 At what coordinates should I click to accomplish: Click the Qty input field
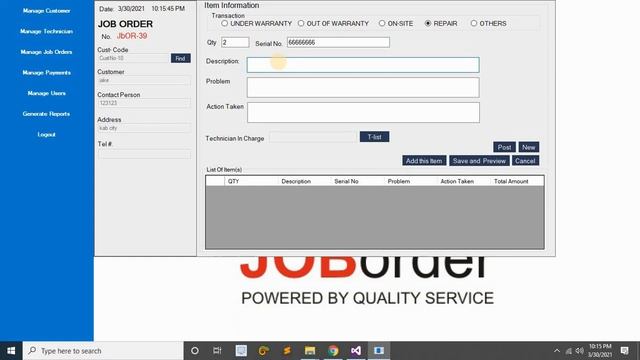pyautogui.click(x=235, y=42)
